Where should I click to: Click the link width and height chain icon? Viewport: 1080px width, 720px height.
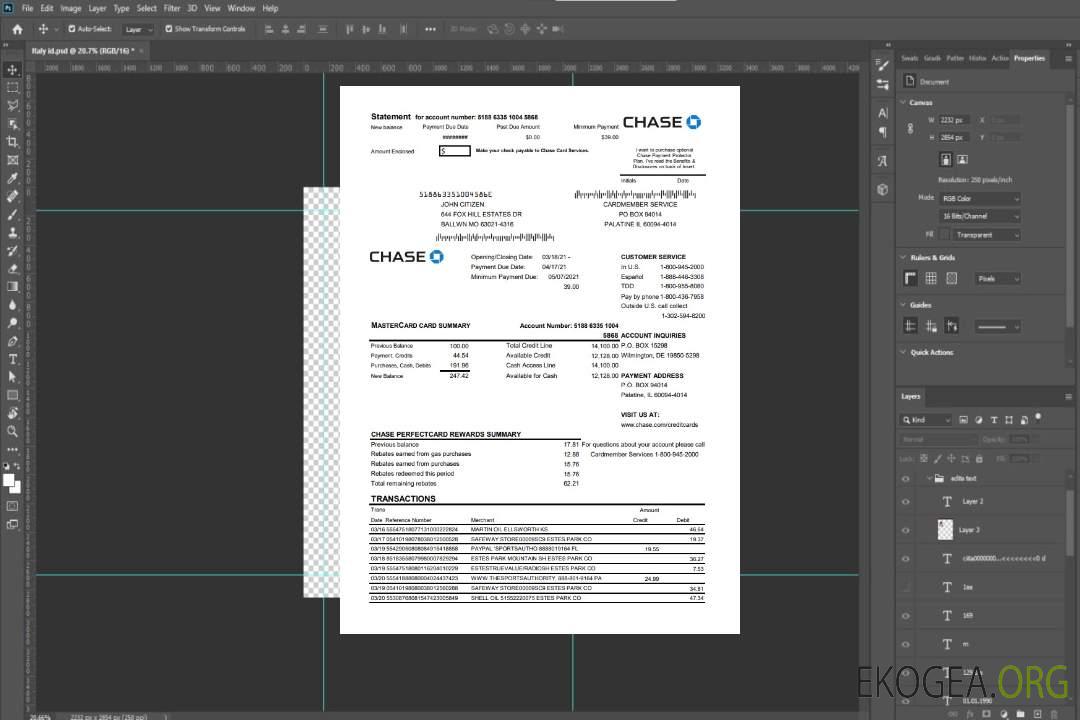(911, 129)
